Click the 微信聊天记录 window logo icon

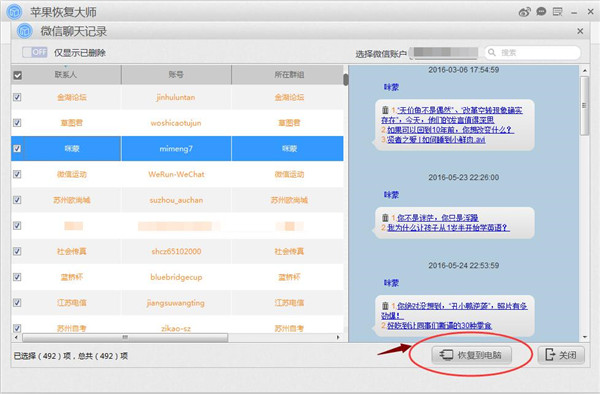coord(25,31)
